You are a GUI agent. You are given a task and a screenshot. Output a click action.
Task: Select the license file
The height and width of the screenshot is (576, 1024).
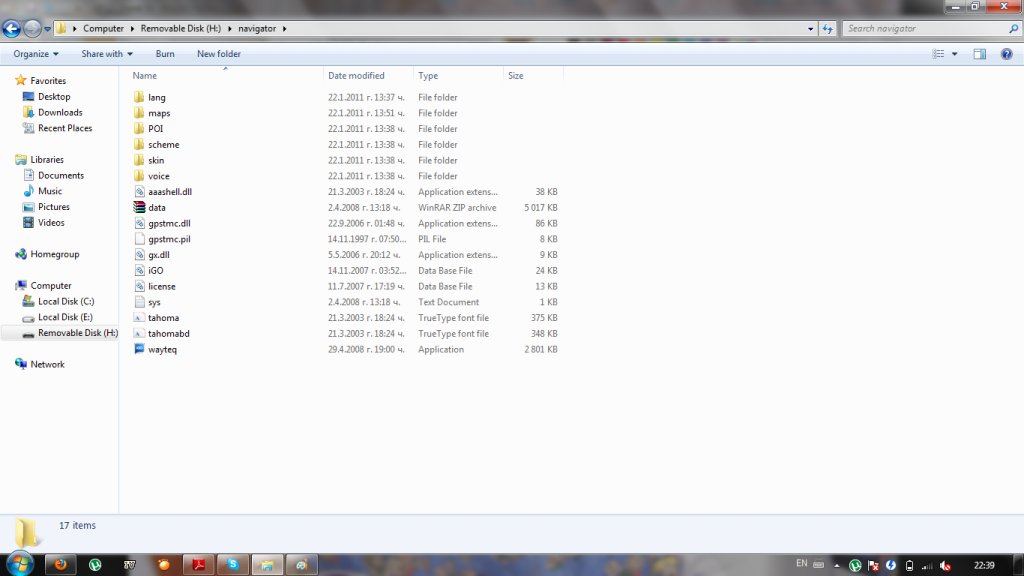[x=161, y=286]
